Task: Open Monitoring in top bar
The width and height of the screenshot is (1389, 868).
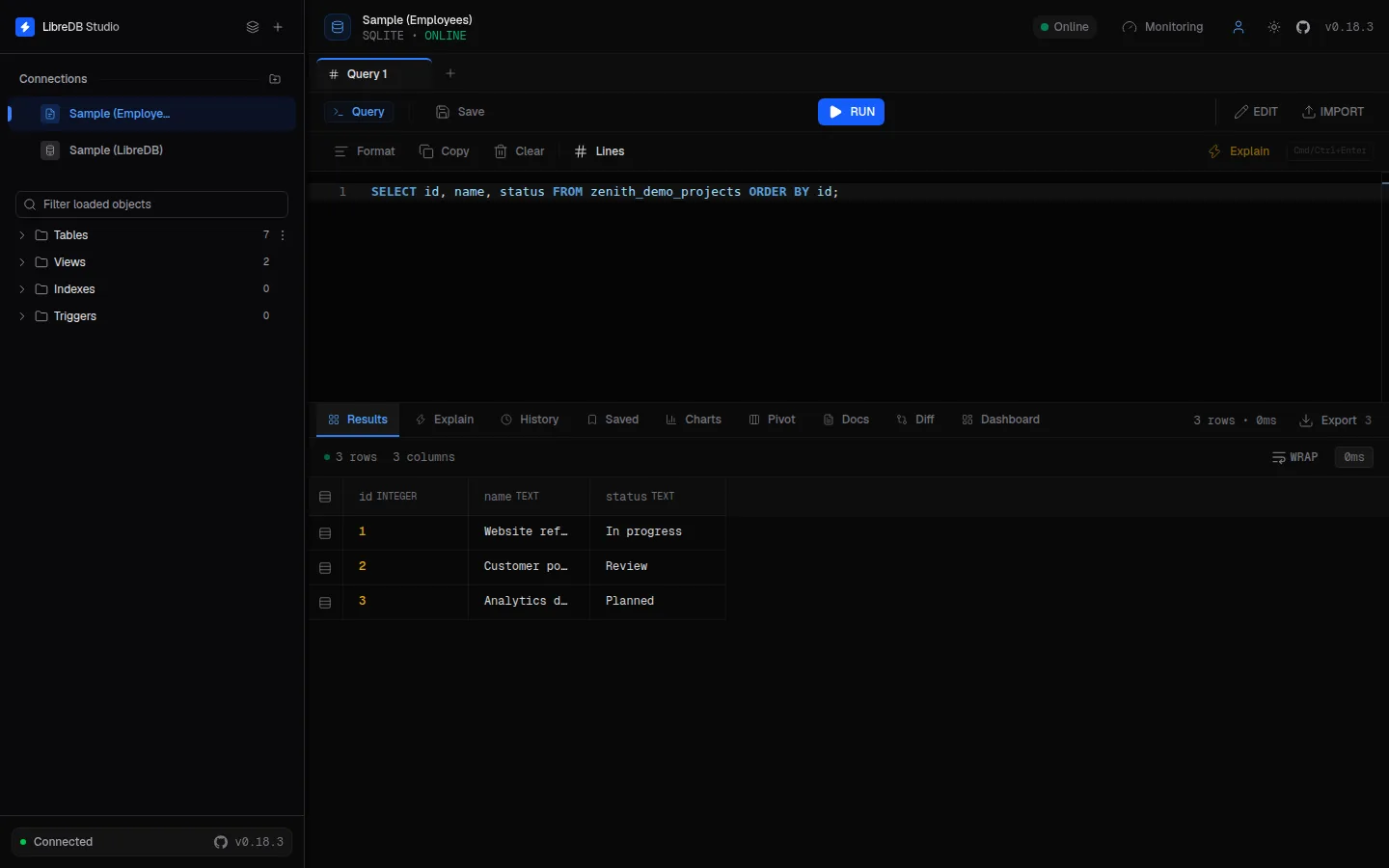Action: [x=1162, y=27]
